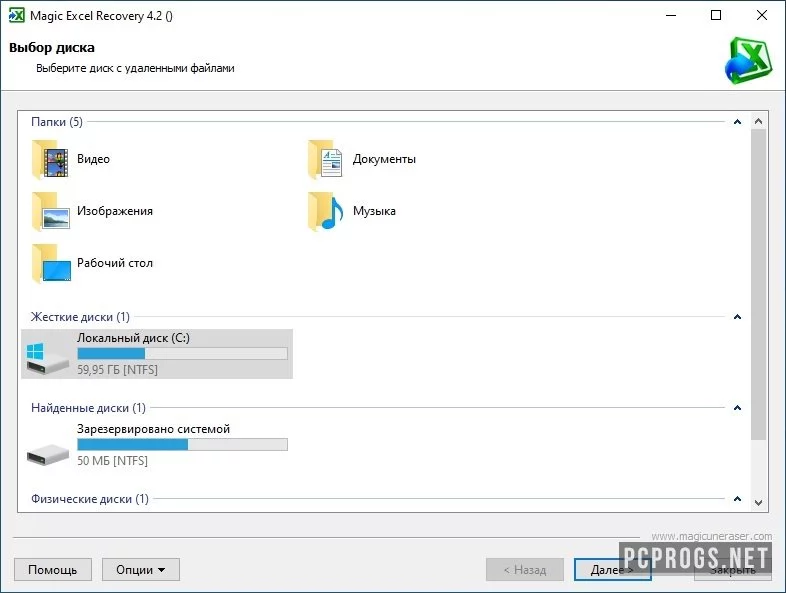The width and height of the screenshot is (786, 593).
Task: Click the Музыка label
Action: (x=374, y=211)
